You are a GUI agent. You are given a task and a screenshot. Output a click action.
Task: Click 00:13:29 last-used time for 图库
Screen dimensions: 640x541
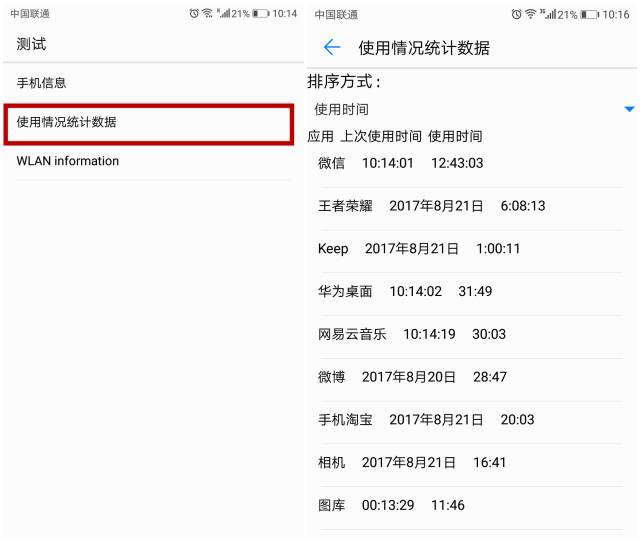tap(388, 505)
